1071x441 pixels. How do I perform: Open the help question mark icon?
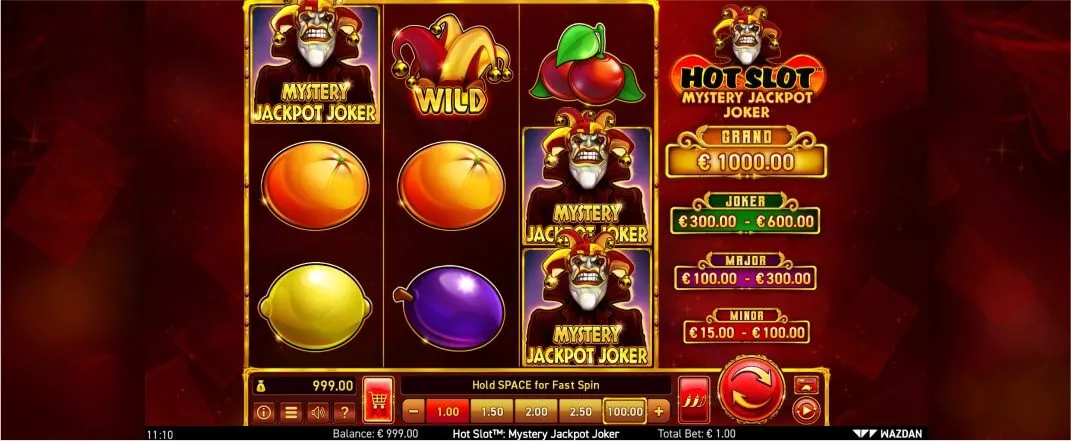tap(345, 412)
